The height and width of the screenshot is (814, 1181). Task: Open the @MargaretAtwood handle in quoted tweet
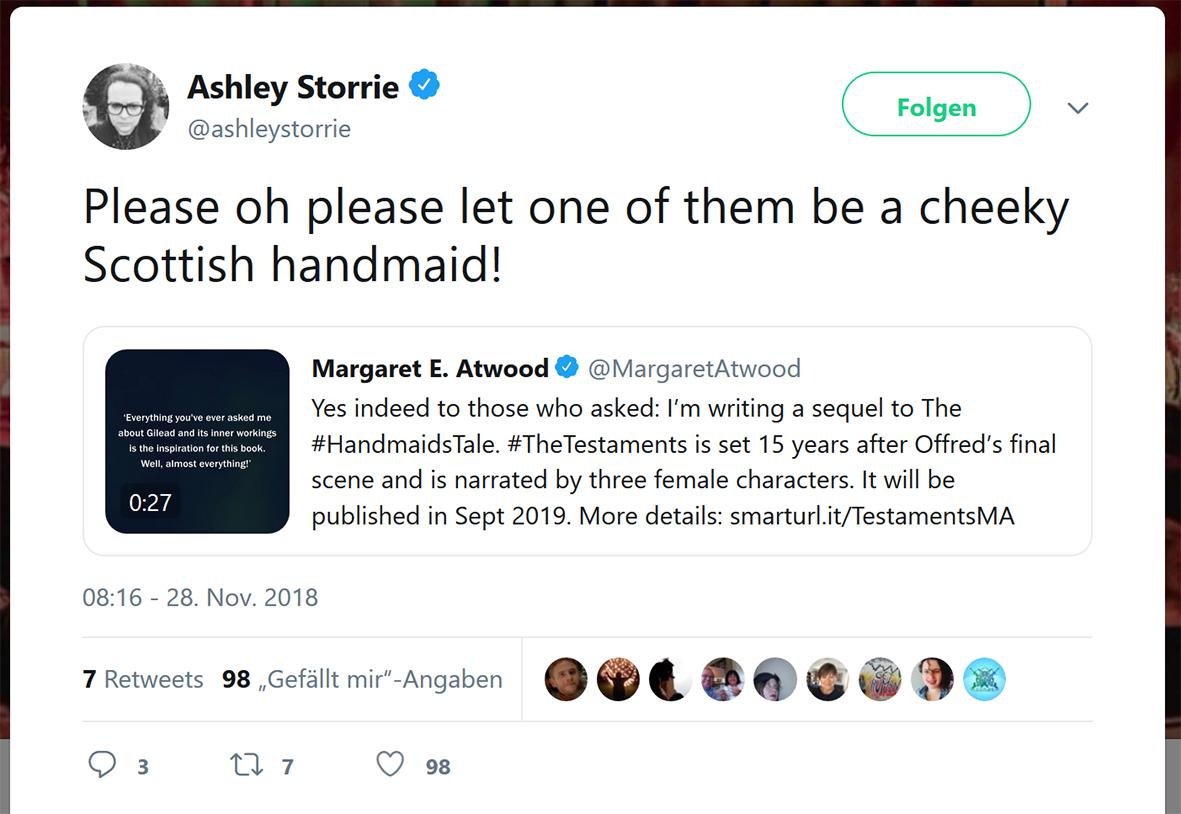pyautogui.click(x=694, y=368)
